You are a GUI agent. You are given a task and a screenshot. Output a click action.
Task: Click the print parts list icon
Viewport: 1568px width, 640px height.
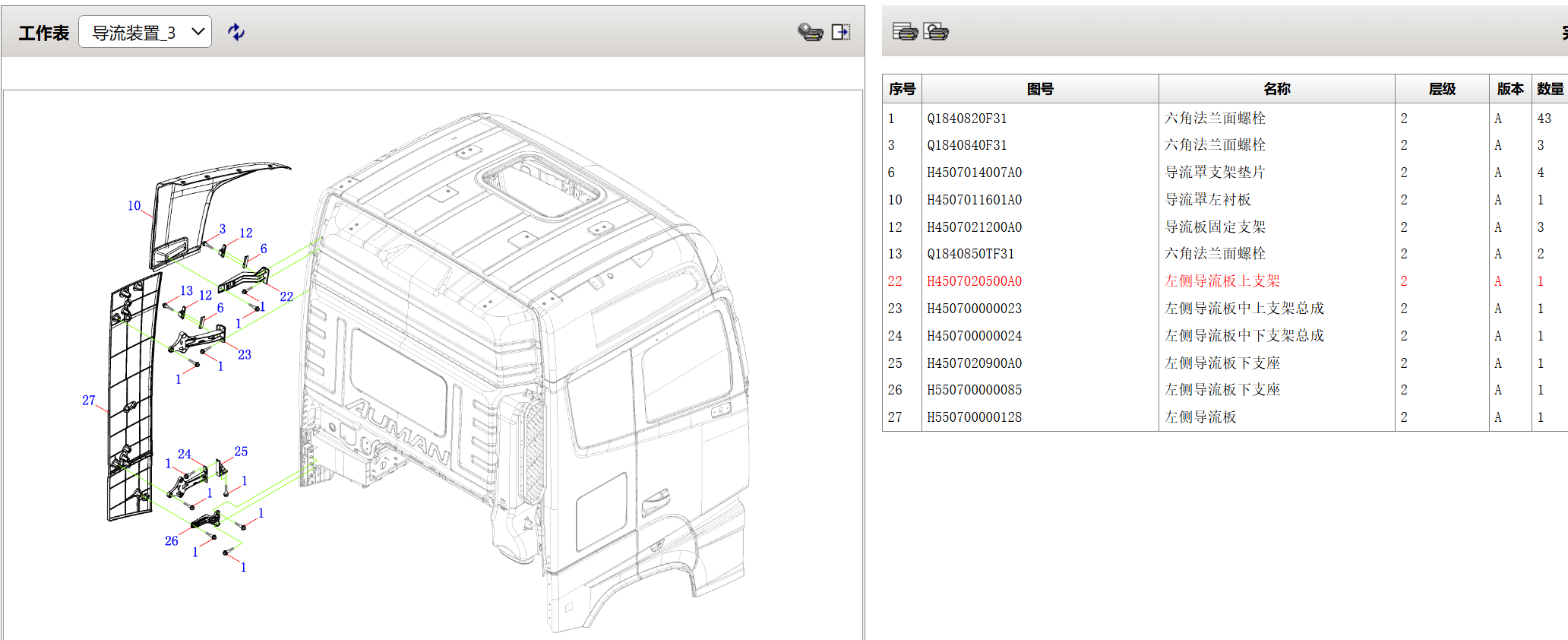click(904, 31)
